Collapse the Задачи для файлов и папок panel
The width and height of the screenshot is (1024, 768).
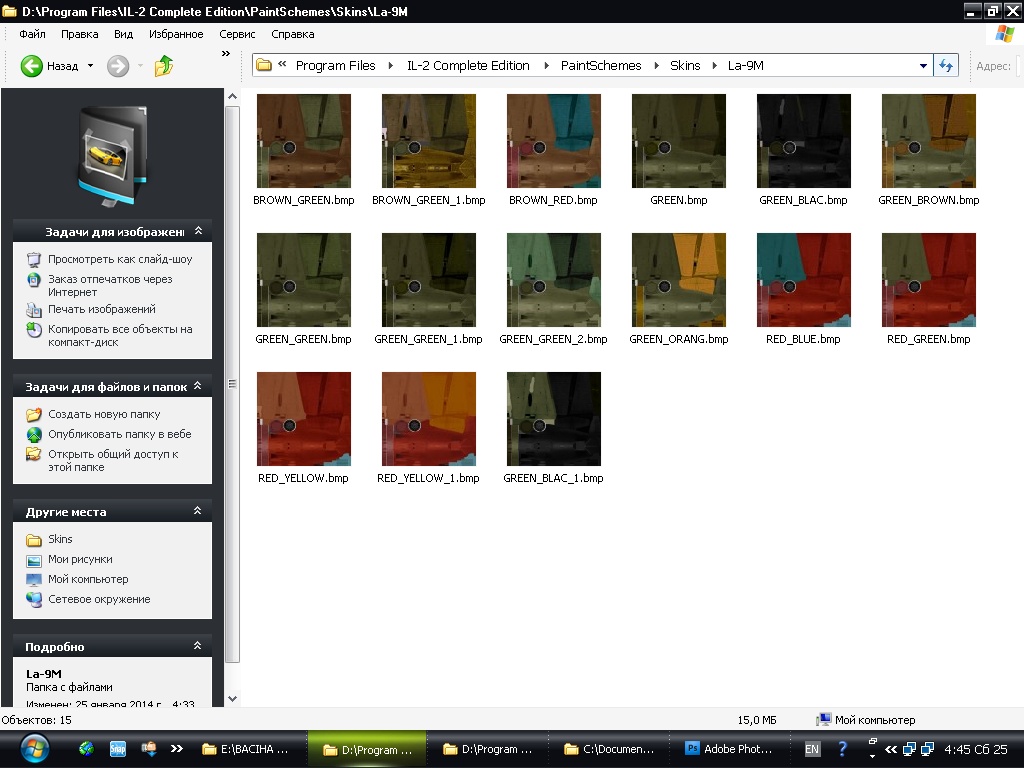[199, 386]
